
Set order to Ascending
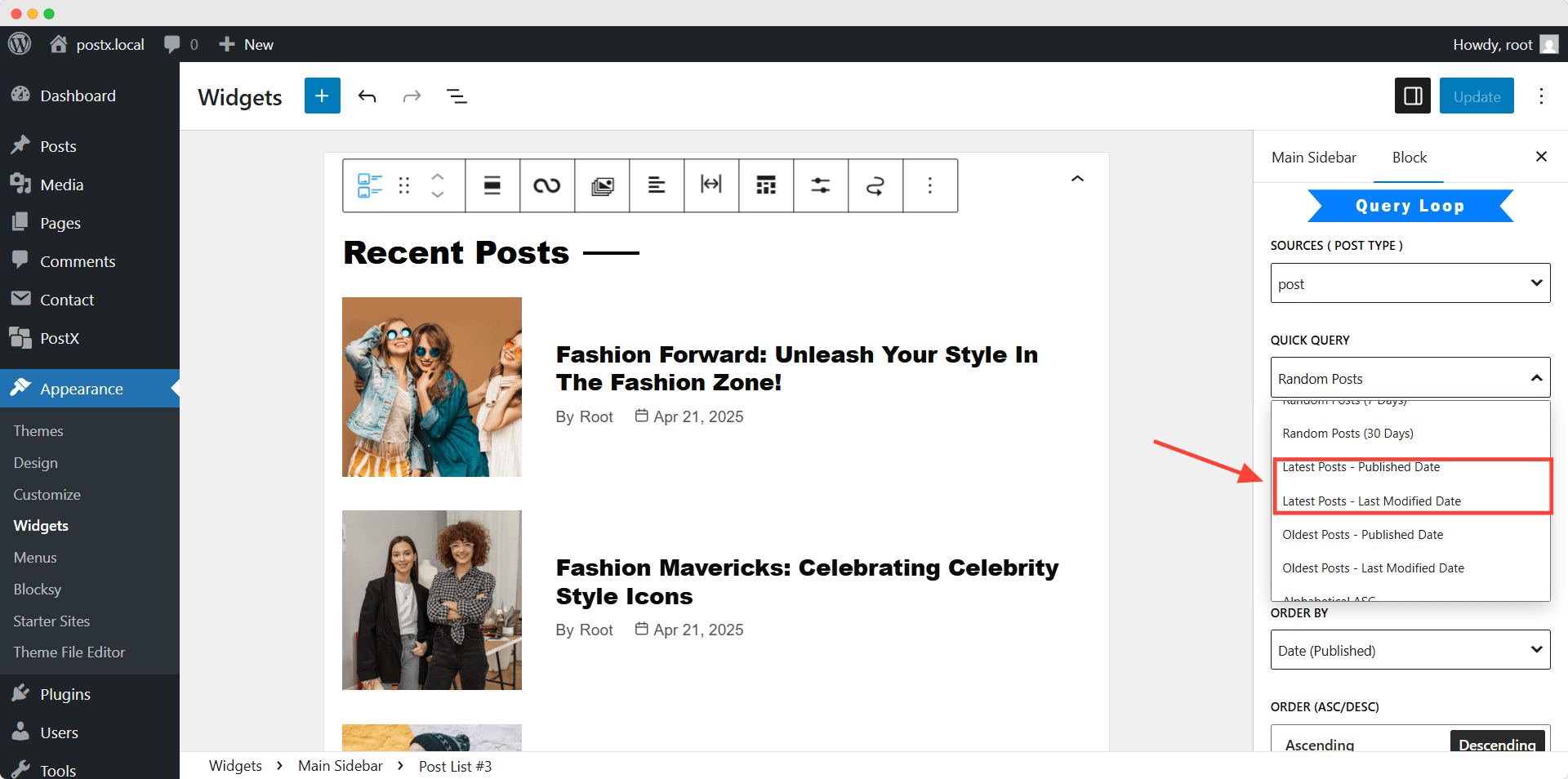[1320, 743]
